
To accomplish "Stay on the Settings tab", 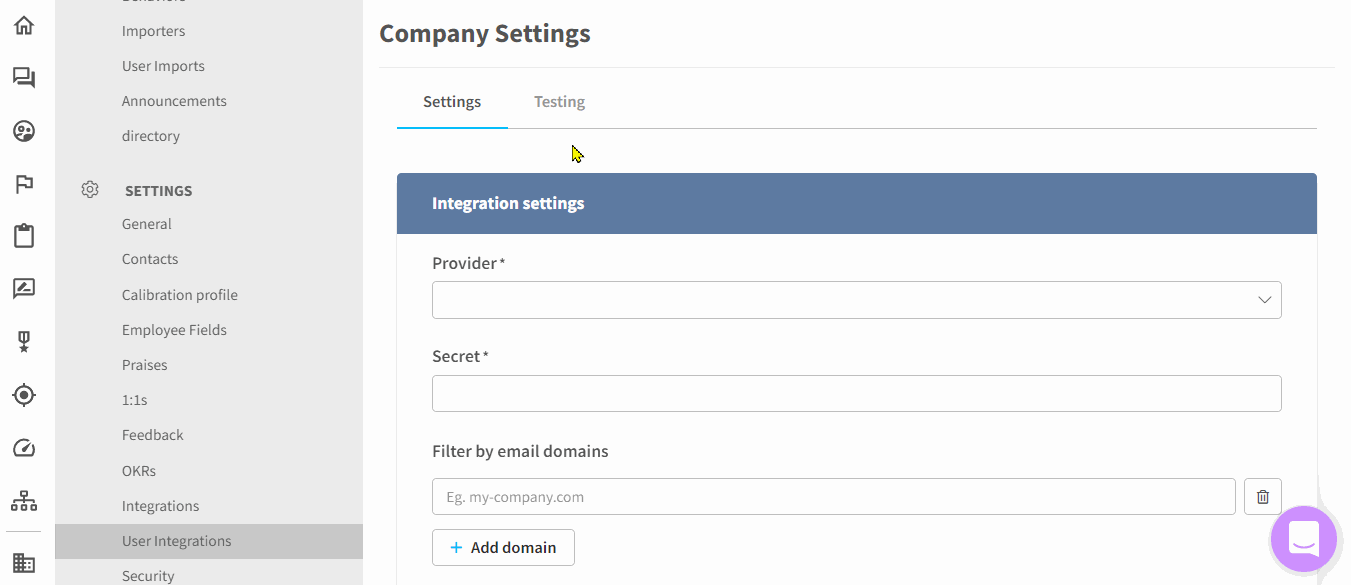I will pyautogui.click(x=451, y=101).
